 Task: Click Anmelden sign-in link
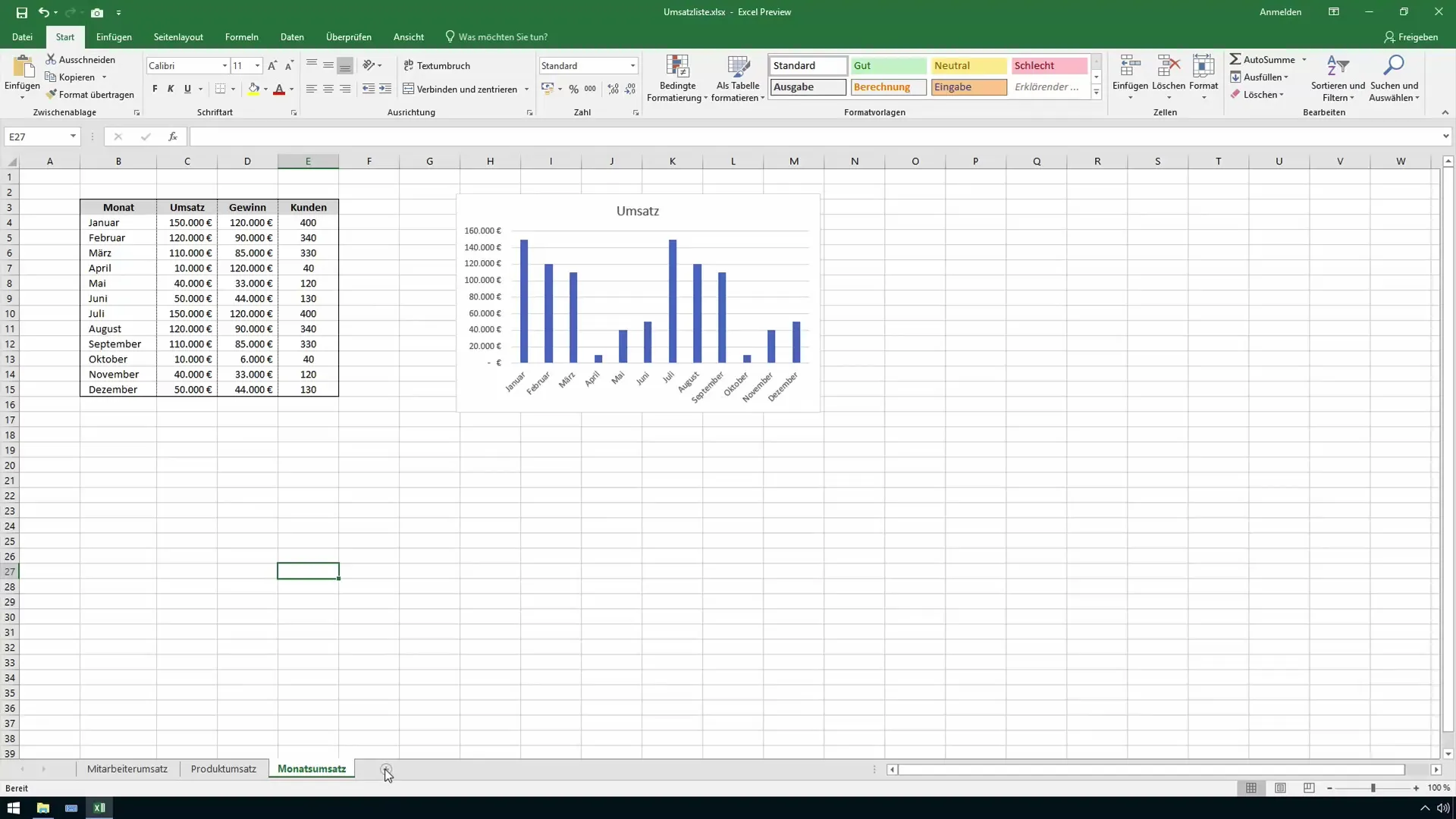(1280, 12)
